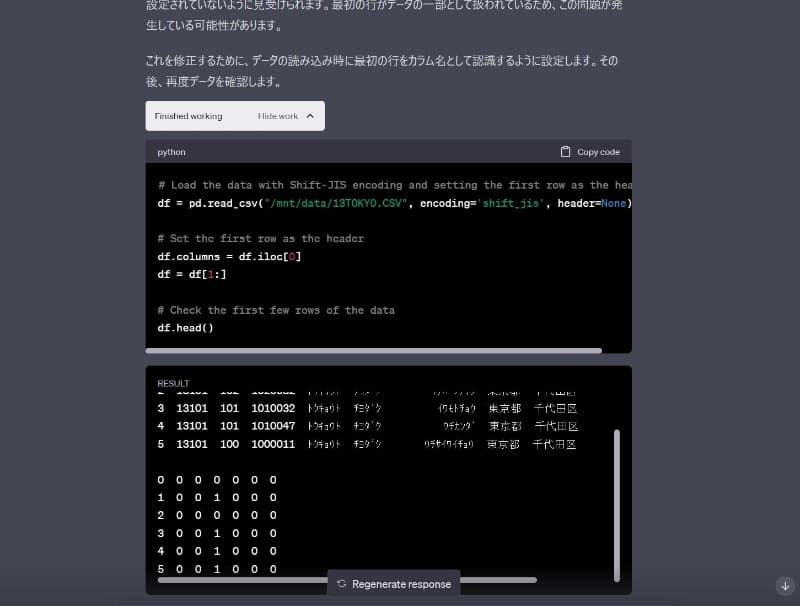Click the df = df[1:] line
This screenshot has width=800, height=606.
(x=192, y=274)
